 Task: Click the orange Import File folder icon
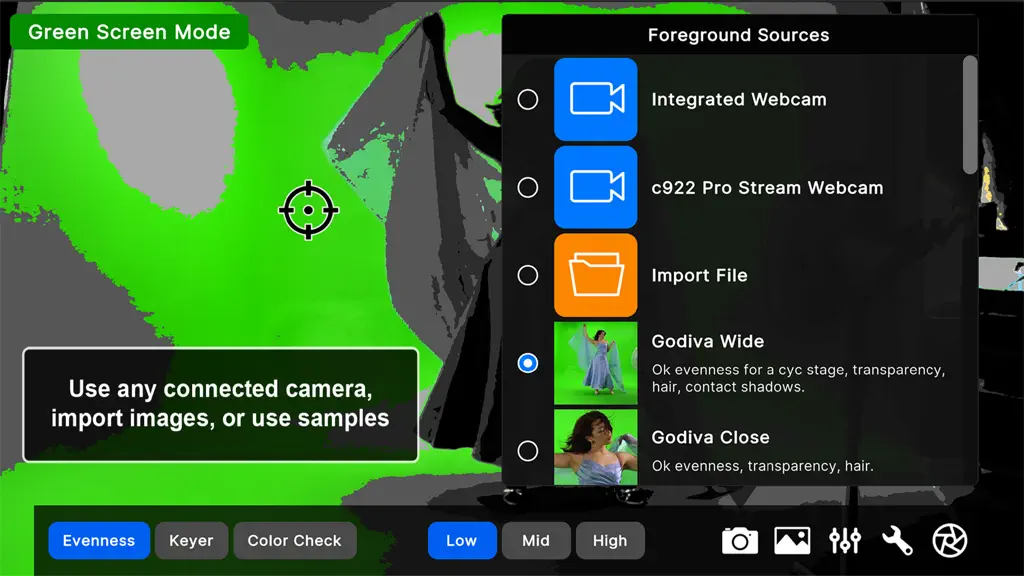(596, 275)
